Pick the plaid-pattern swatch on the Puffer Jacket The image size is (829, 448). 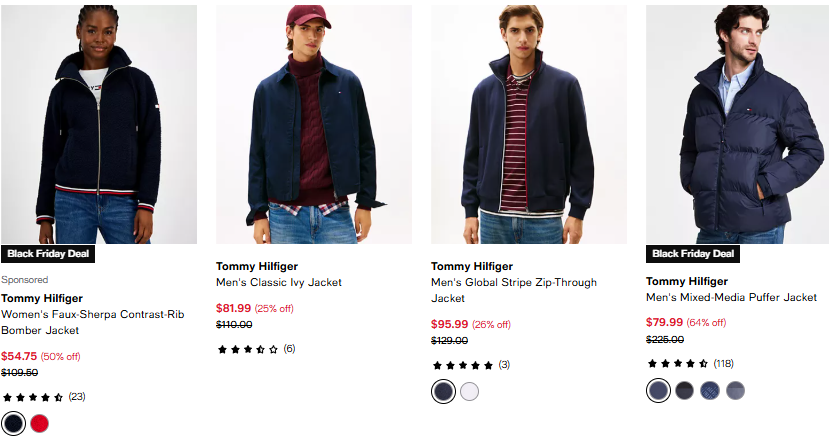pos(710,390)
